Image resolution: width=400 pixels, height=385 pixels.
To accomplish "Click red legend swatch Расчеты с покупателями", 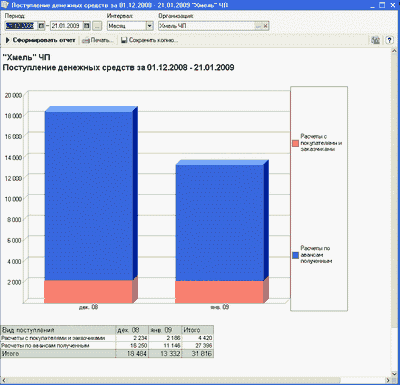I will click(295, 143).
